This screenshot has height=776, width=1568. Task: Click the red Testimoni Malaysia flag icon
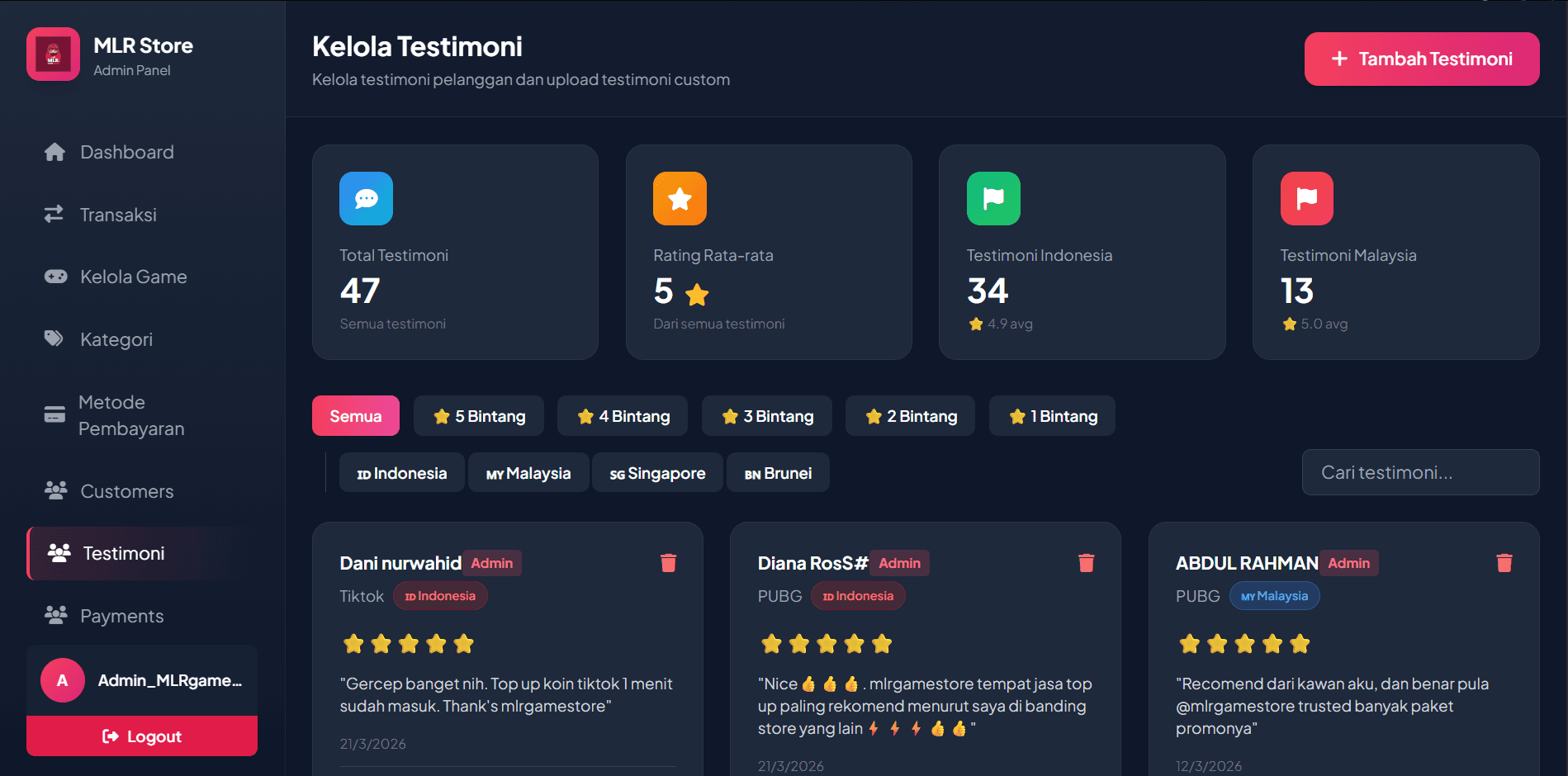(1306, 199)
